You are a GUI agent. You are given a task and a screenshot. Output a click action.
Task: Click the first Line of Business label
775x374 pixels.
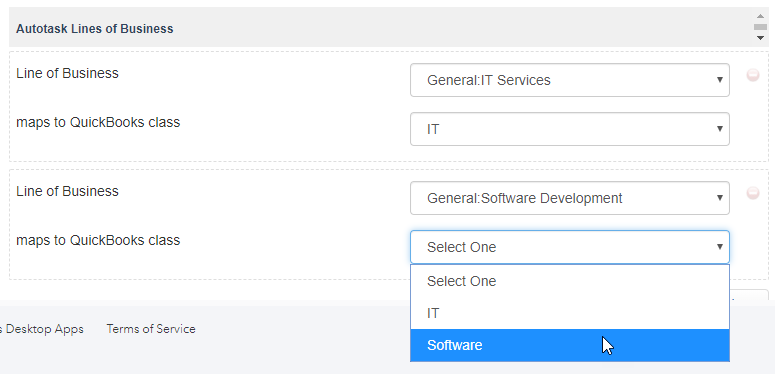(67, 73)
